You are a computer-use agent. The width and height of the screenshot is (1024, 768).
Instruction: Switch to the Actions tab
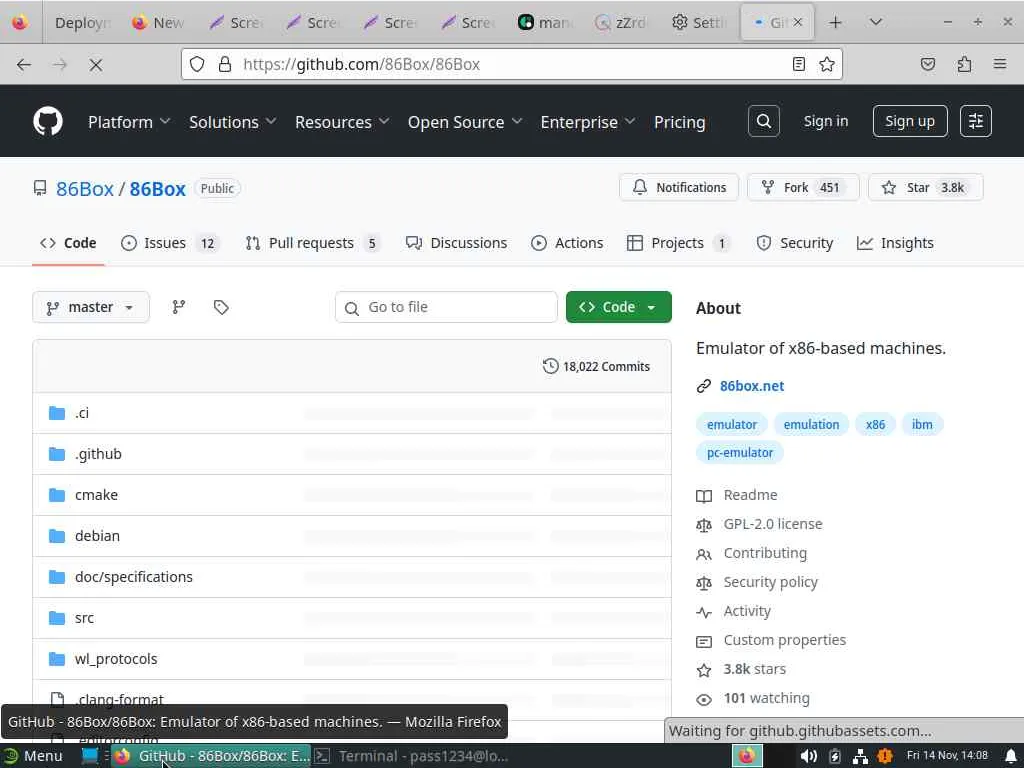pyautogui.click(x=567, y=243)
